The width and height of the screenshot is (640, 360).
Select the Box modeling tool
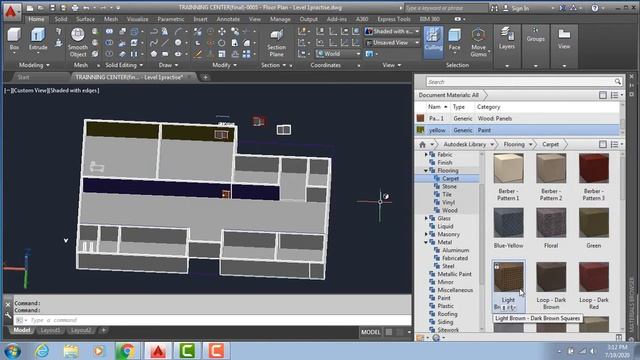pos(14,39)
